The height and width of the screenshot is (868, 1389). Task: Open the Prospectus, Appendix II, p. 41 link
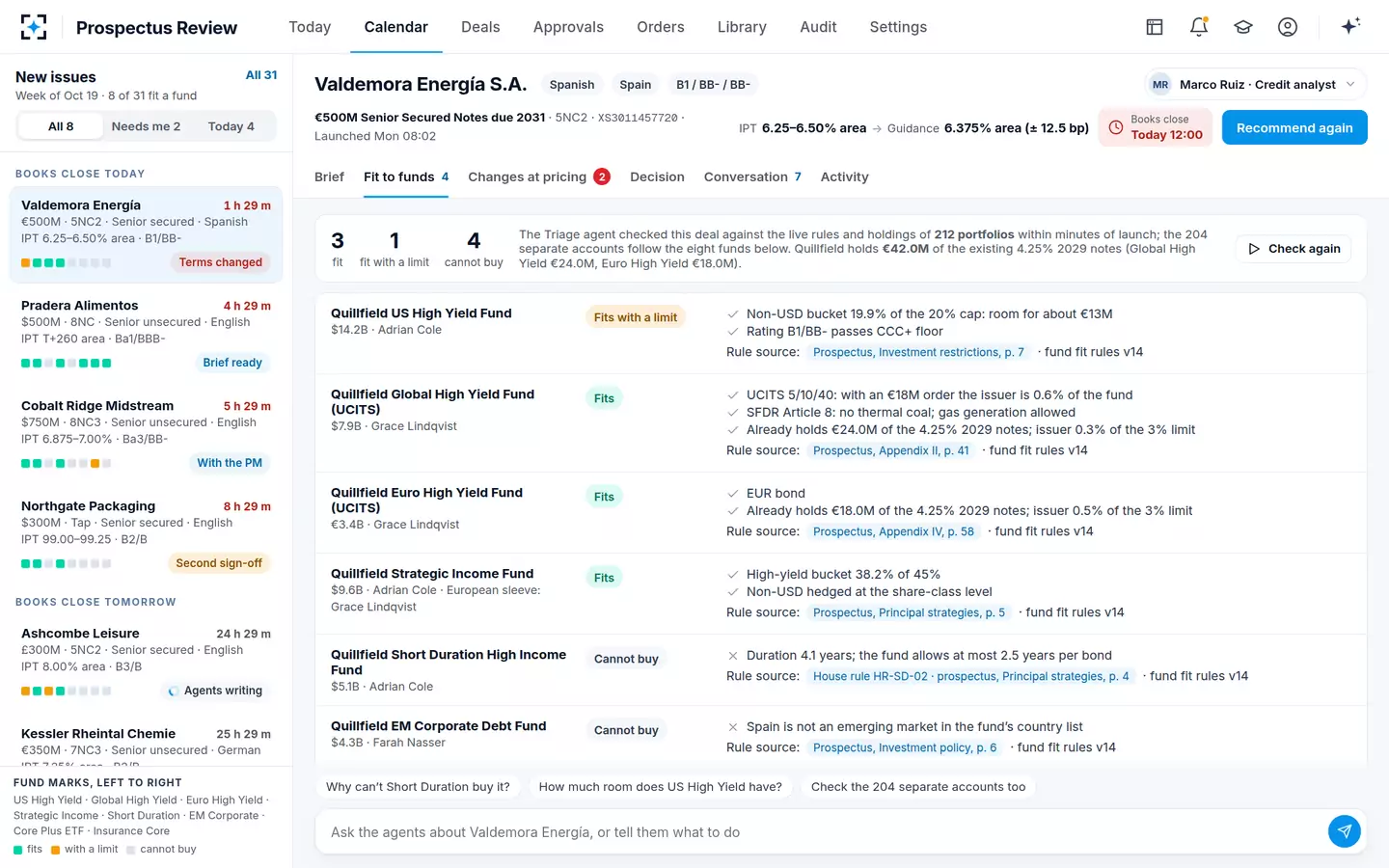[890, 450]
